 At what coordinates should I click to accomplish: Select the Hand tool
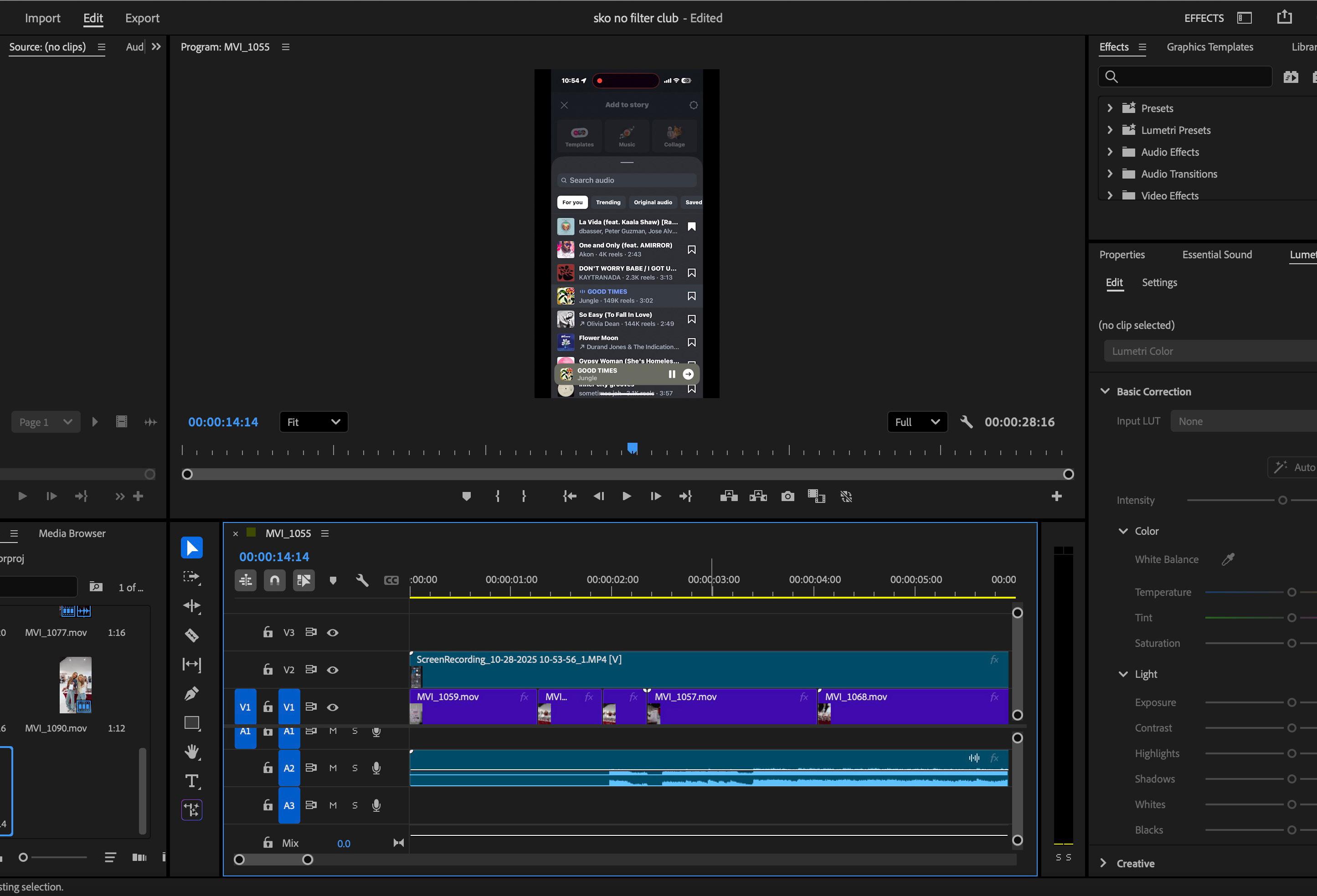(191, 752)
